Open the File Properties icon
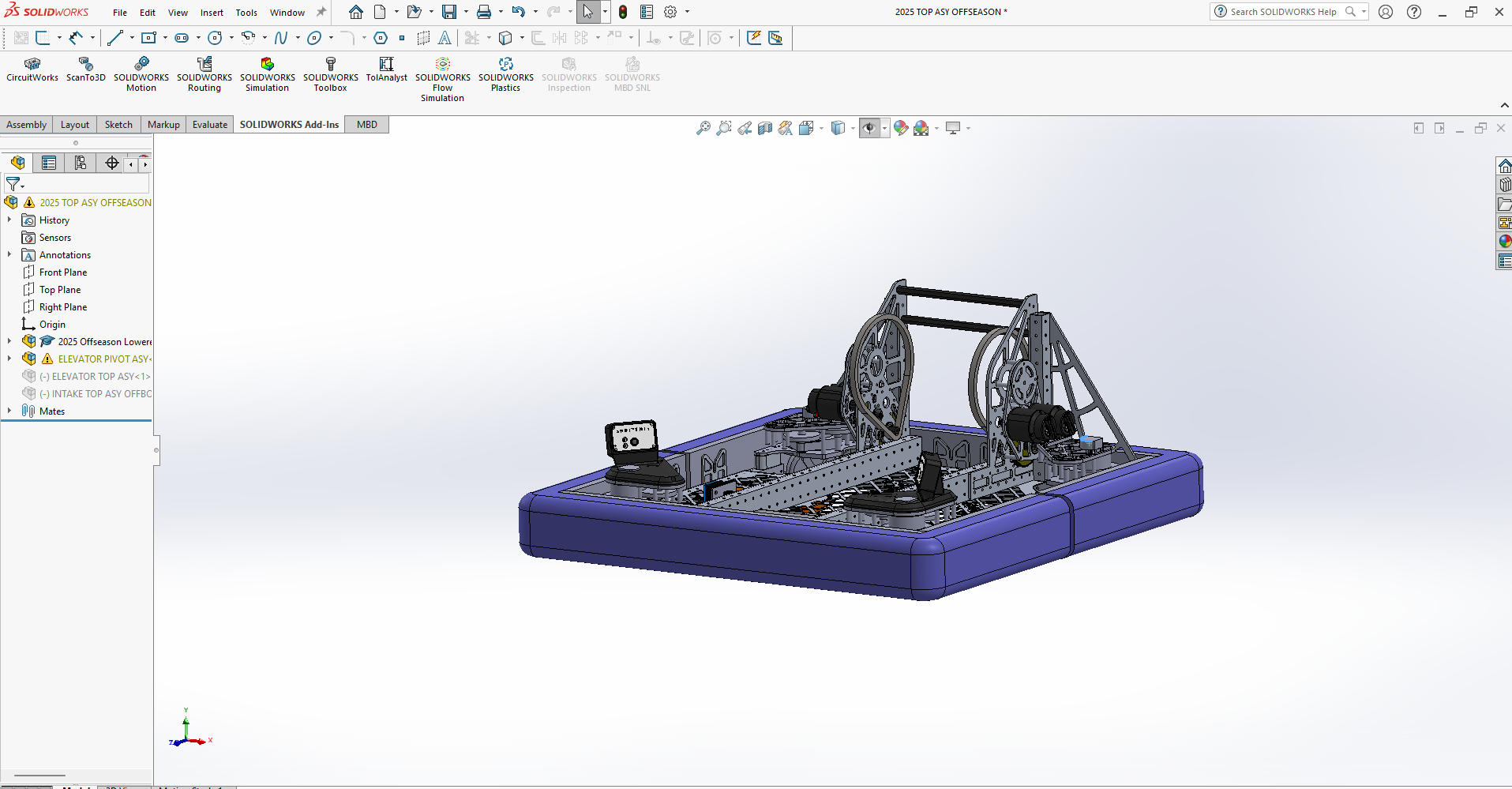1512x789 pixels. click(x=647, y=12)
